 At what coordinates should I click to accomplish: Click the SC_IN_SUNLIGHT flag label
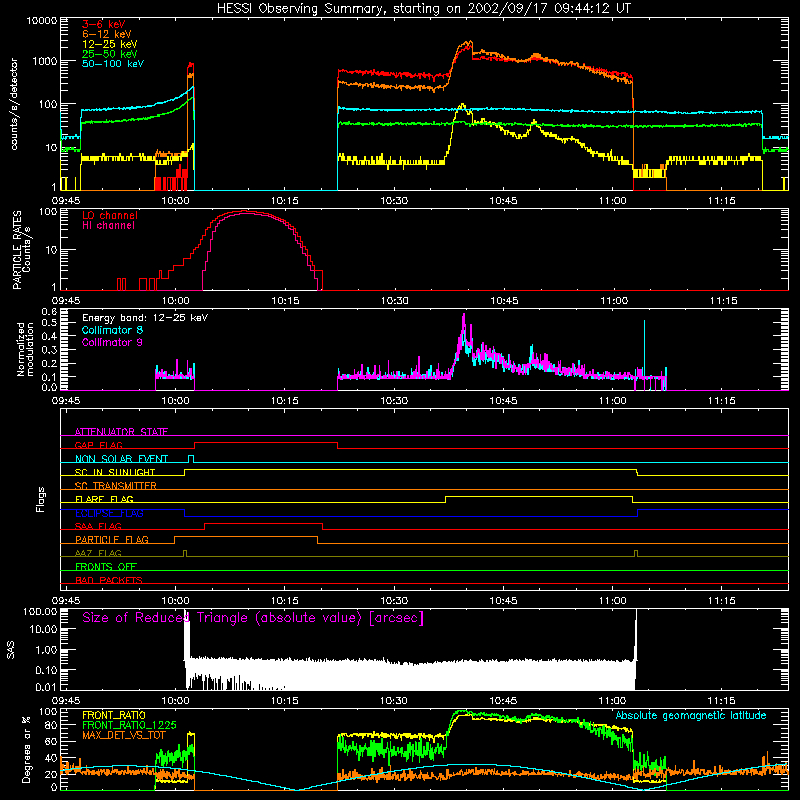click(x=115, y=472)
